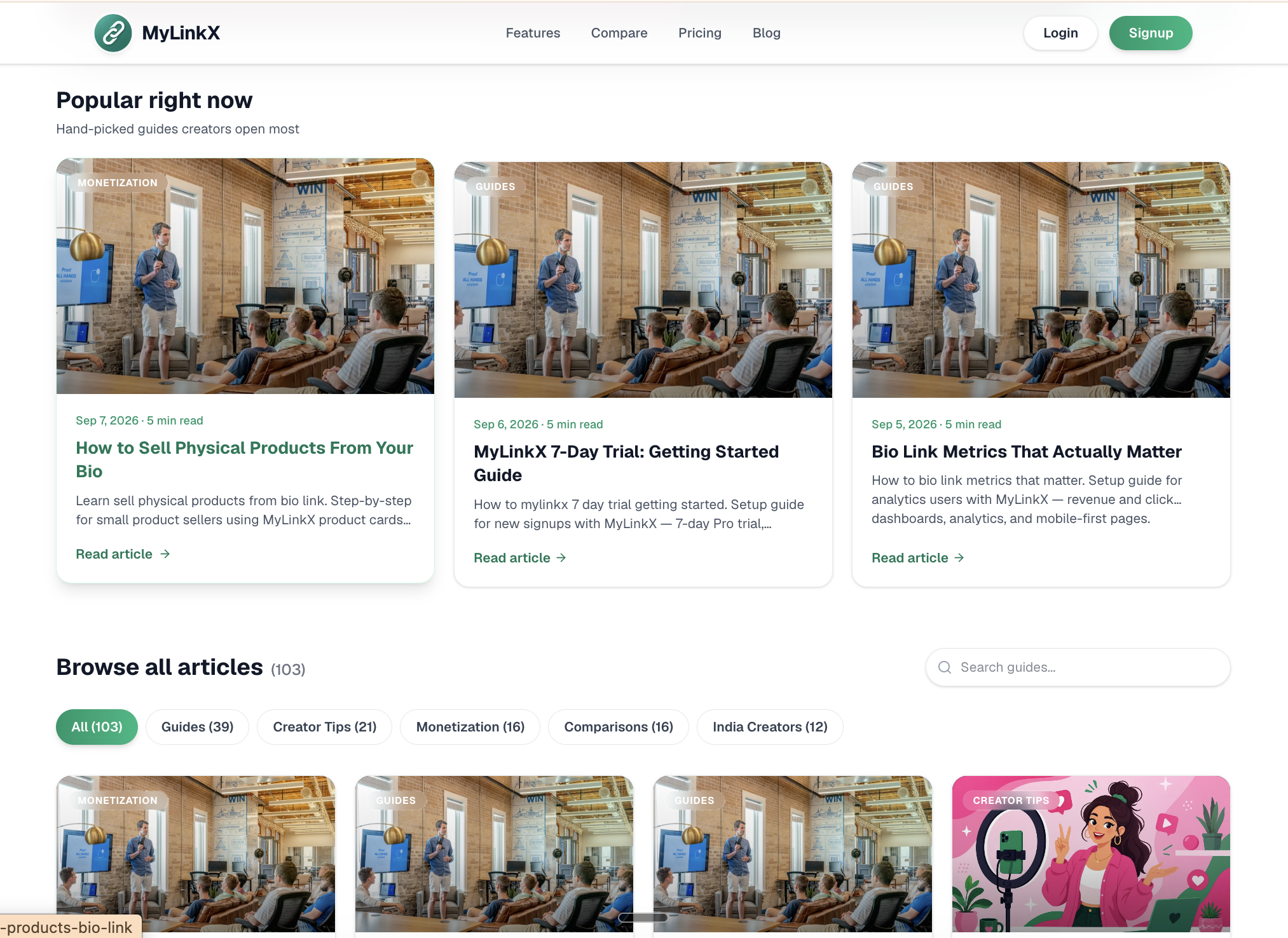Open the MyLinkX 7-Day Trial: Getting Started Guide title

tap(626, 463)
